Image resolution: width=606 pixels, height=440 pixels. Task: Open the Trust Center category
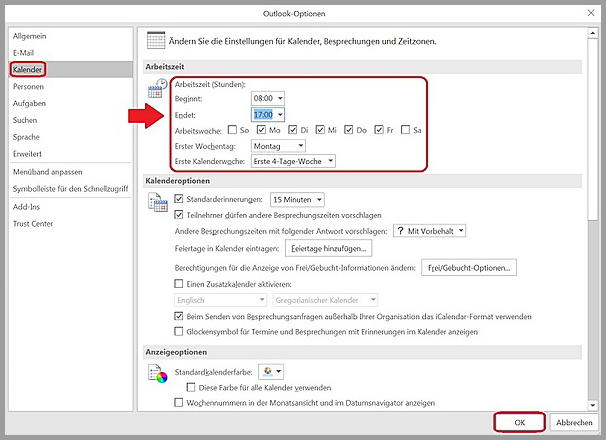(34, 222)
